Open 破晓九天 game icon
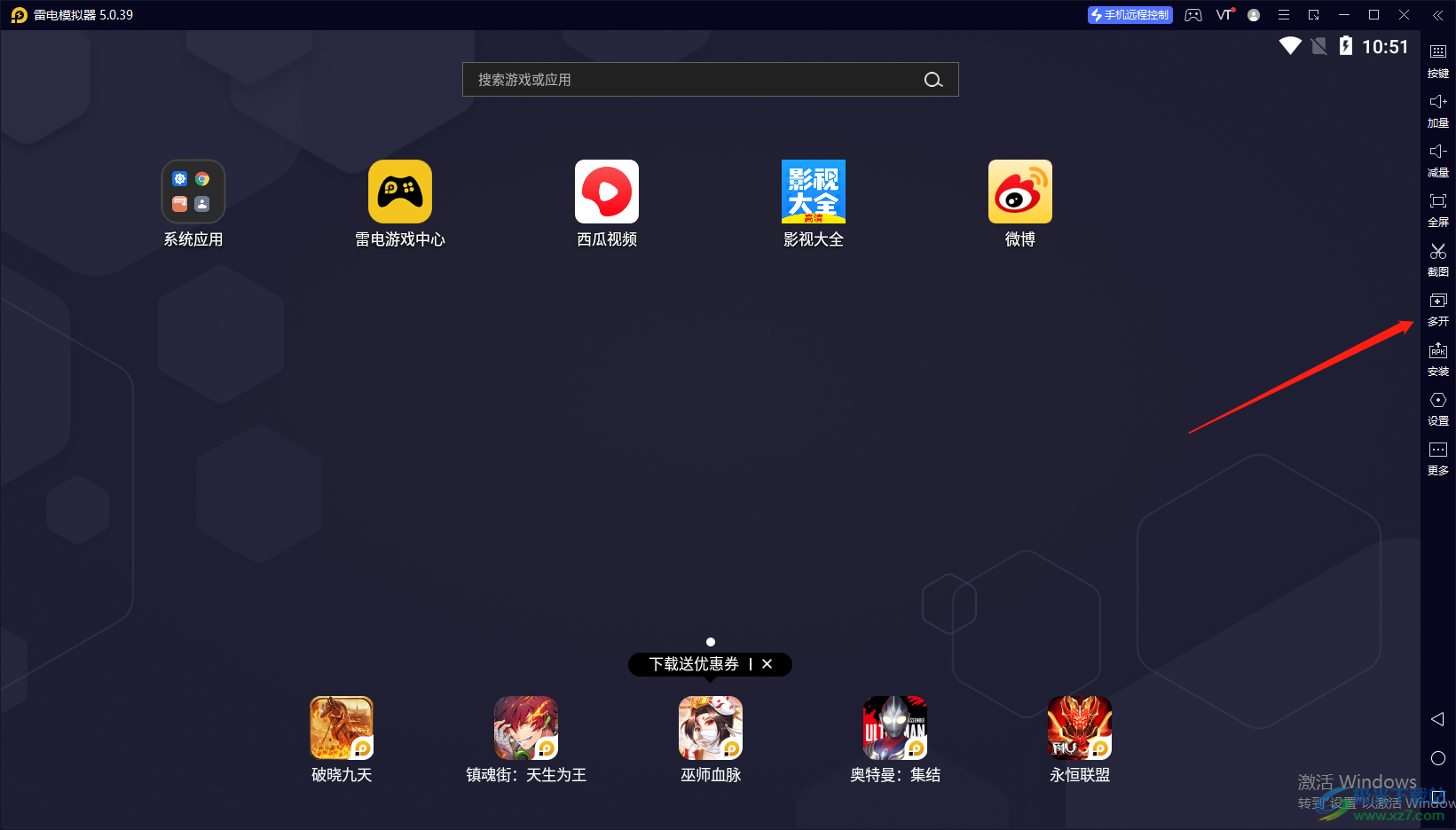This screenshot has height=830, width=1456. [x=342, y=728]
